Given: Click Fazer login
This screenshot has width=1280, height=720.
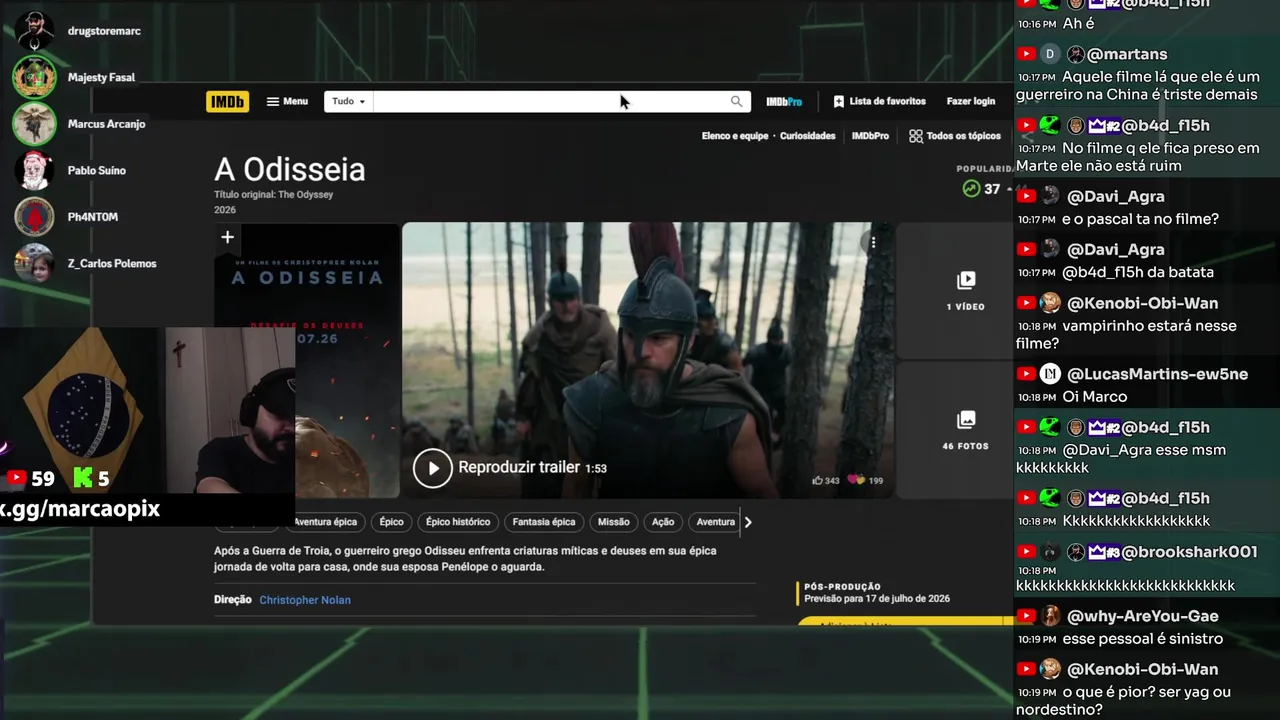Looking at the screenshot, I should tap(971, 101).
